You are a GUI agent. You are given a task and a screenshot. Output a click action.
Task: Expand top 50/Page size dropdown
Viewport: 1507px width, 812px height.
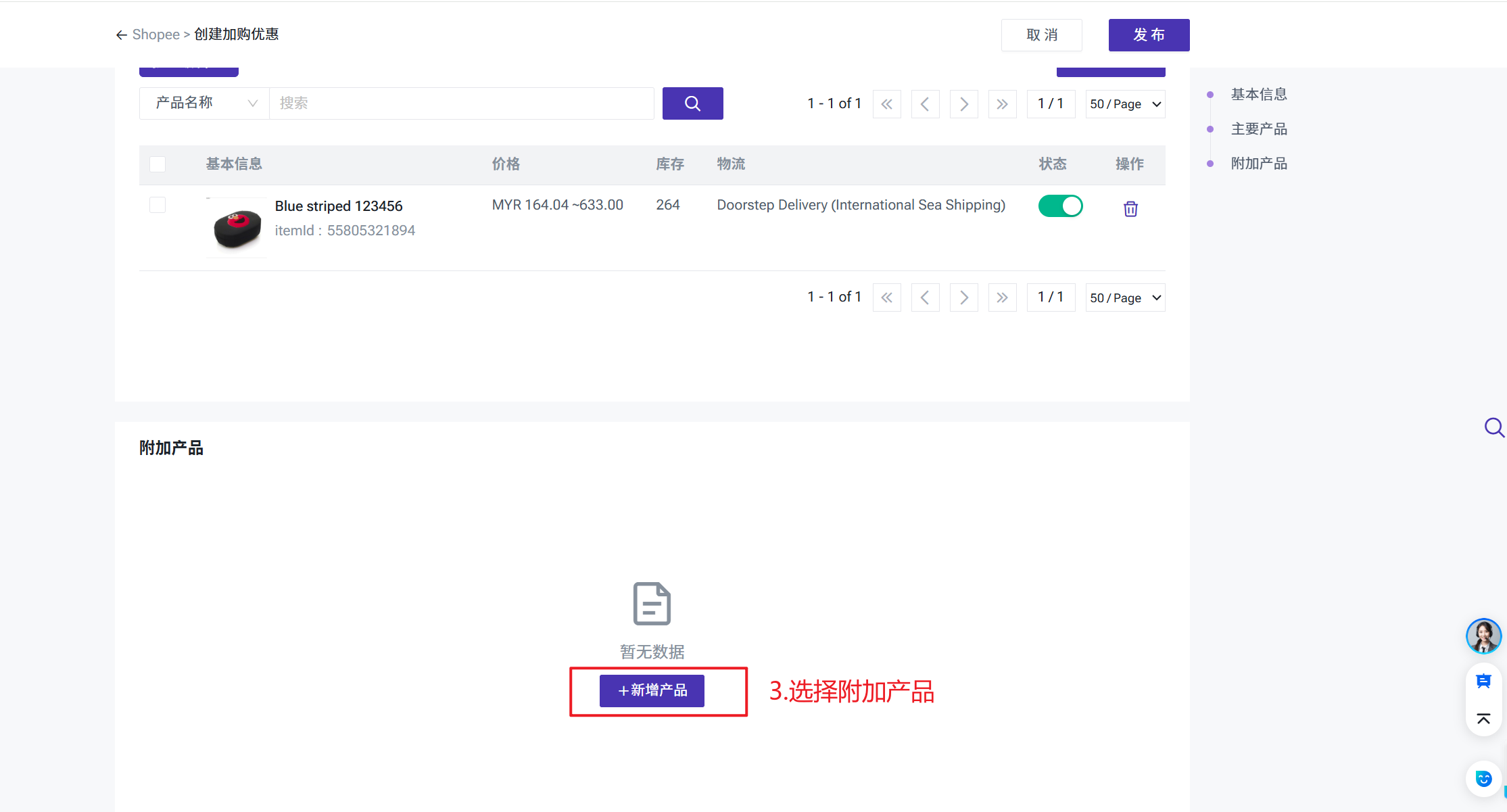[1125, 104]
